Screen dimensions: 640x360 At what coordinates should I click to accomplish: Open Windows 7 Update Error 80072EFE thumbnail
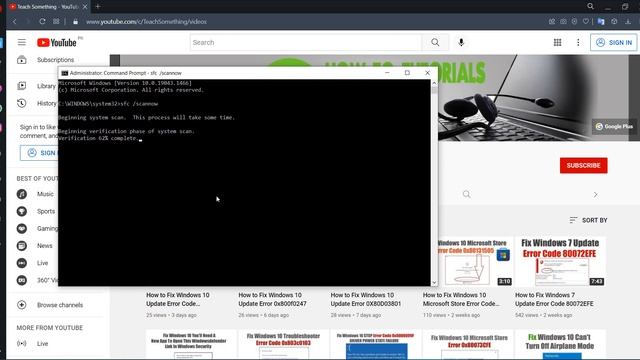tap(560, 261)
